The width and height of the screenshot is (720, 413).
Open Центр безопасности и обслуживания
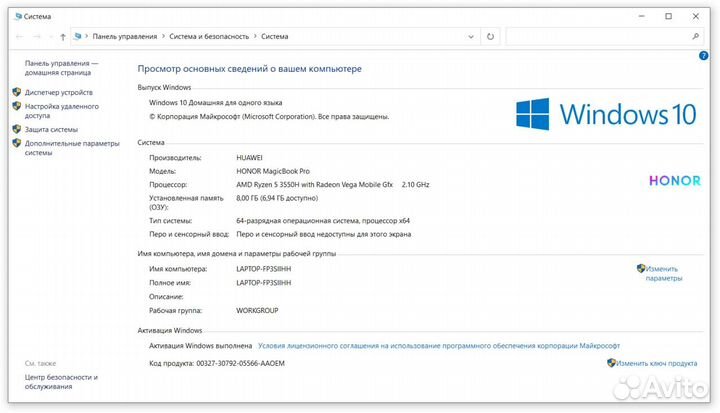point(61,382)
